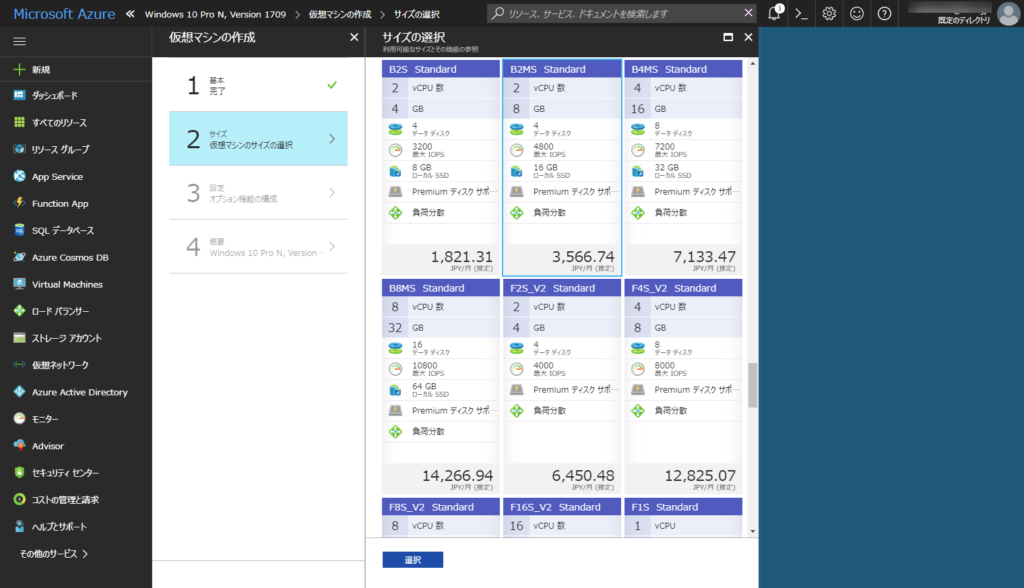Clear the search box with X
1024x588 pixels.
(748, 12)
